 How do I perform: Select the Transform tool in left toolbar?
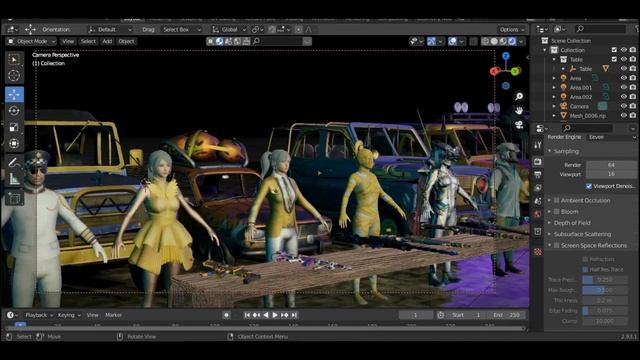click(x=14, y=144)
